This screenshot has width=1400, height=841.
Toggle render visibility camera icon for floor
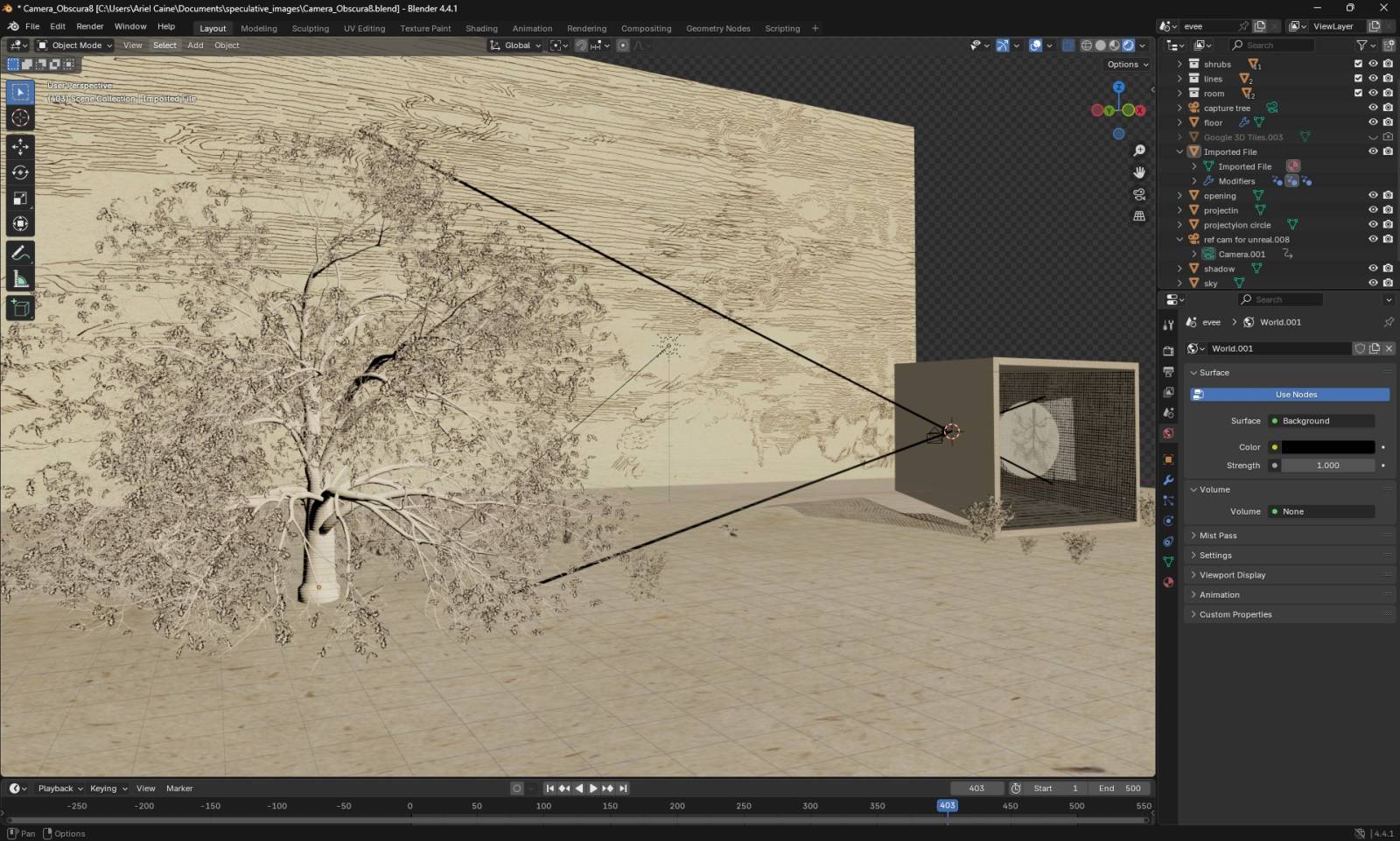pos(1388,123)
